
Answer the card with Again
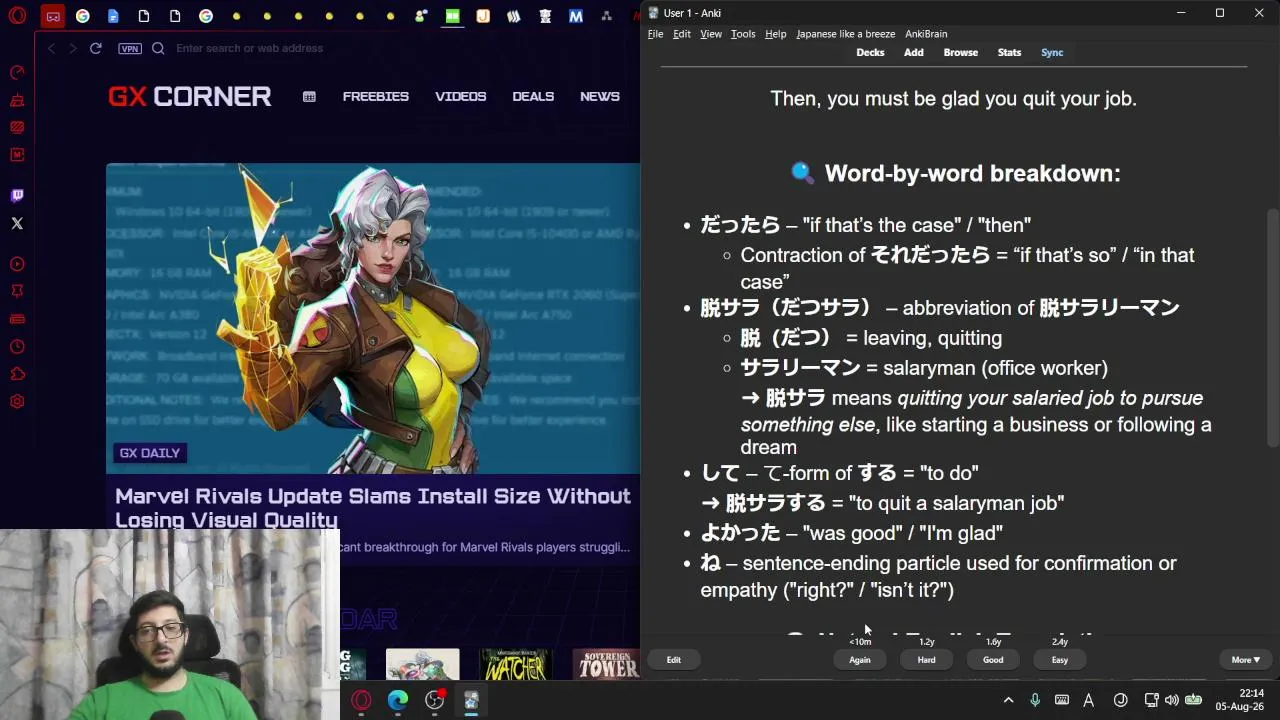[860, 660]
